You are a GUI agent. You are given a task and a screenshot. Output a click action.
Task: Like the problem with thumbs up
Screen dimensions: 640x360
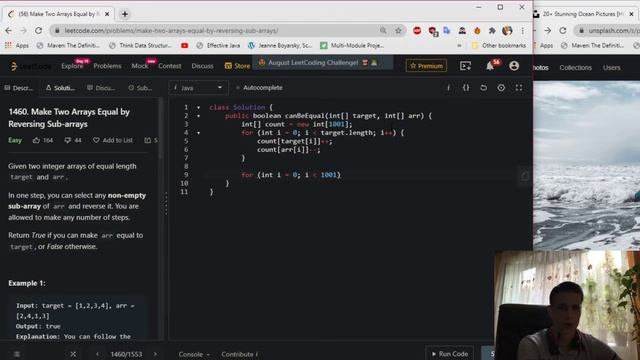click(x=36, y=140)
